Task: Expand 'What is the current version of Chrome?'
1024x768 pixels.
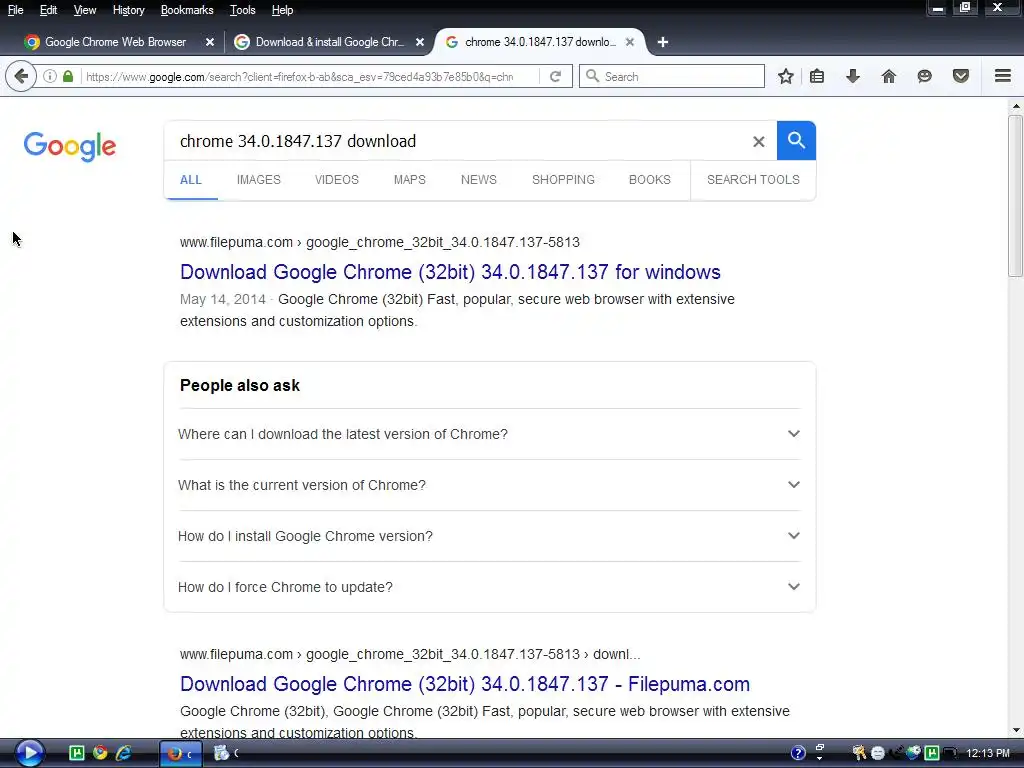Action: tap(489, 485)
